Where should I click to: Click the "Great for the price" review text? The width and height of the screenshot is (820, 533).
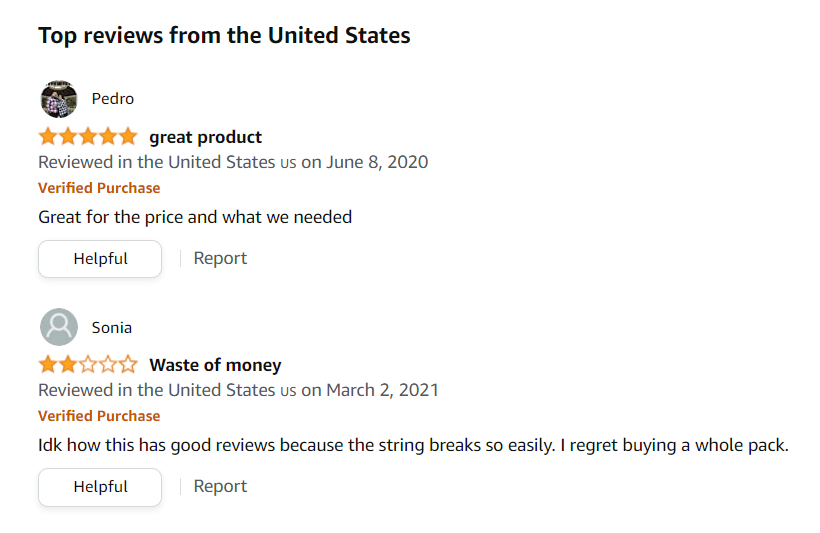pos(195,217)
